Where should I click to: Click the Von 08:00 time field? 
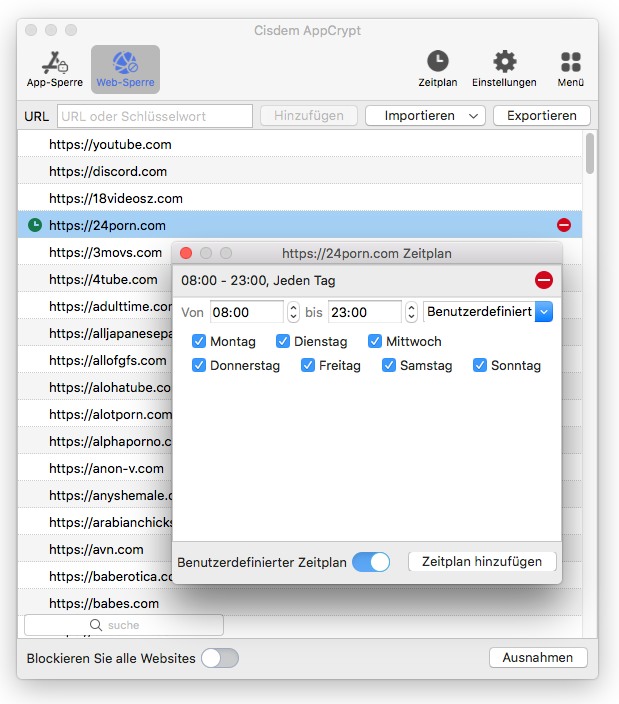(x=247, y=312)
